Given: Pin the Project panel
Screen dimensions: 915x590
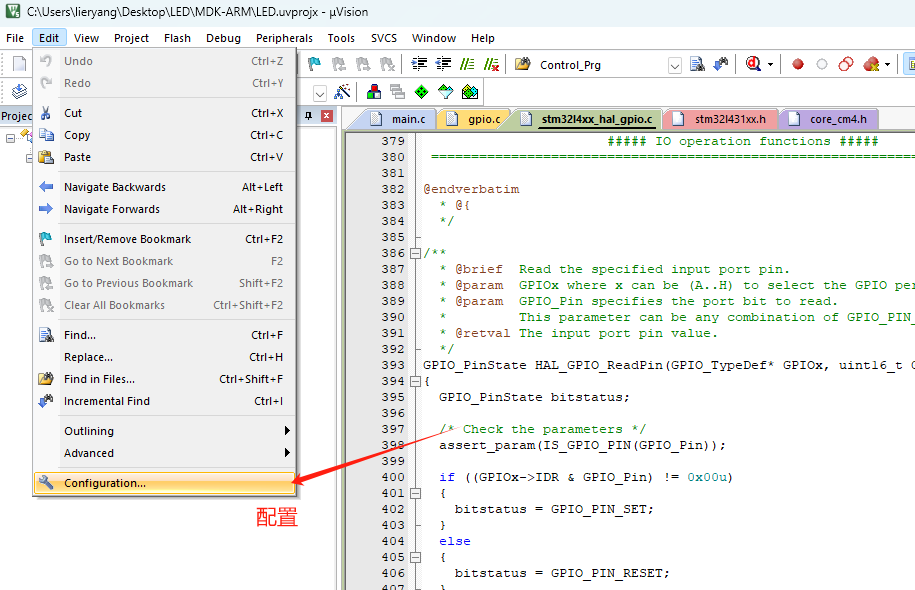Looking at the screenshot, I should point(309,116).
